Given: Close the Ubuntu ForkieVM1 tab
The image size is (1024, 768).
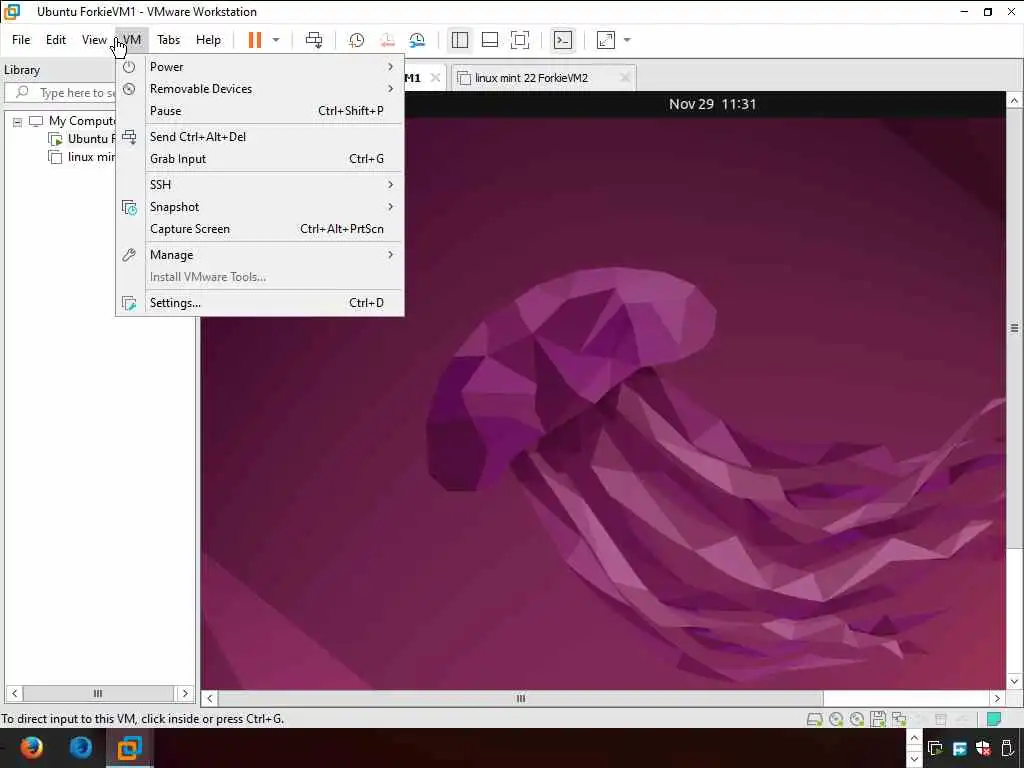Looking at the screenshot, I should point(436,78).
